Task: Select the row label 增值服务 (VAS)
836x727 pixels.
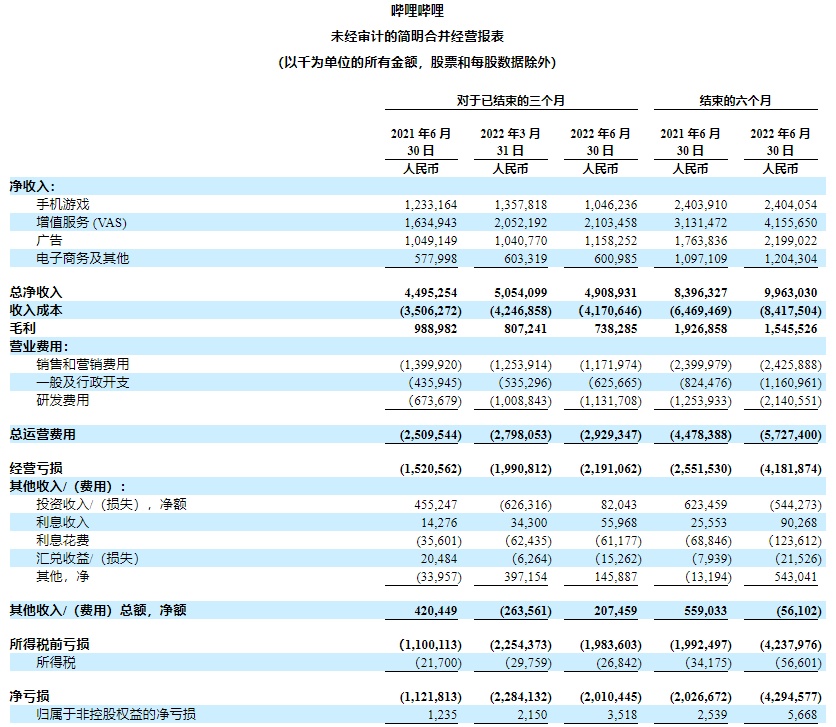Action: [x=82, y=222]
